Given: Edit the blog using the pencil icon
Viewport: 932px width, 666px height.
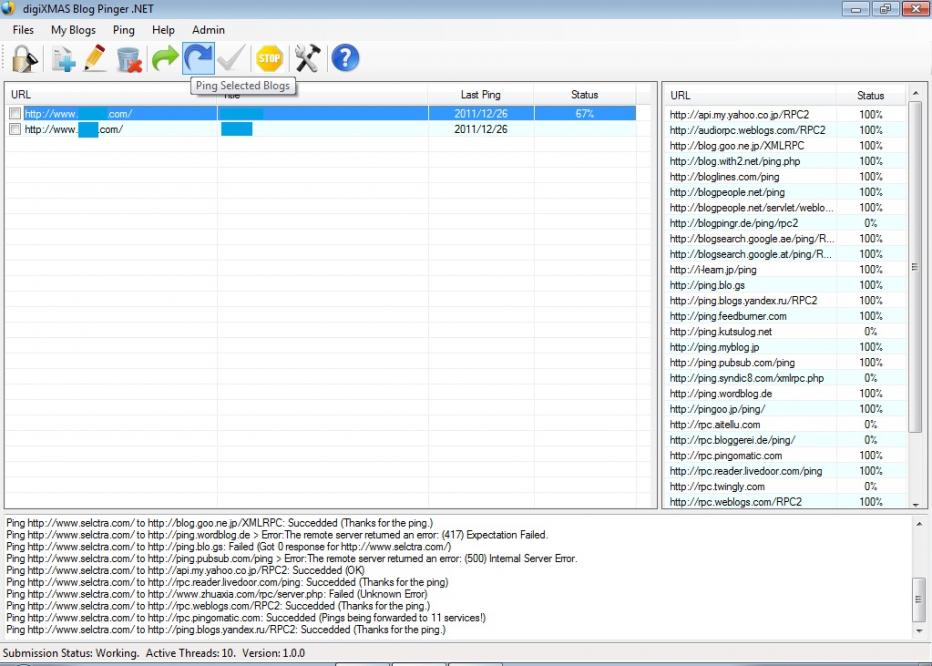Looking at the screenshot, I should point(95,58).
